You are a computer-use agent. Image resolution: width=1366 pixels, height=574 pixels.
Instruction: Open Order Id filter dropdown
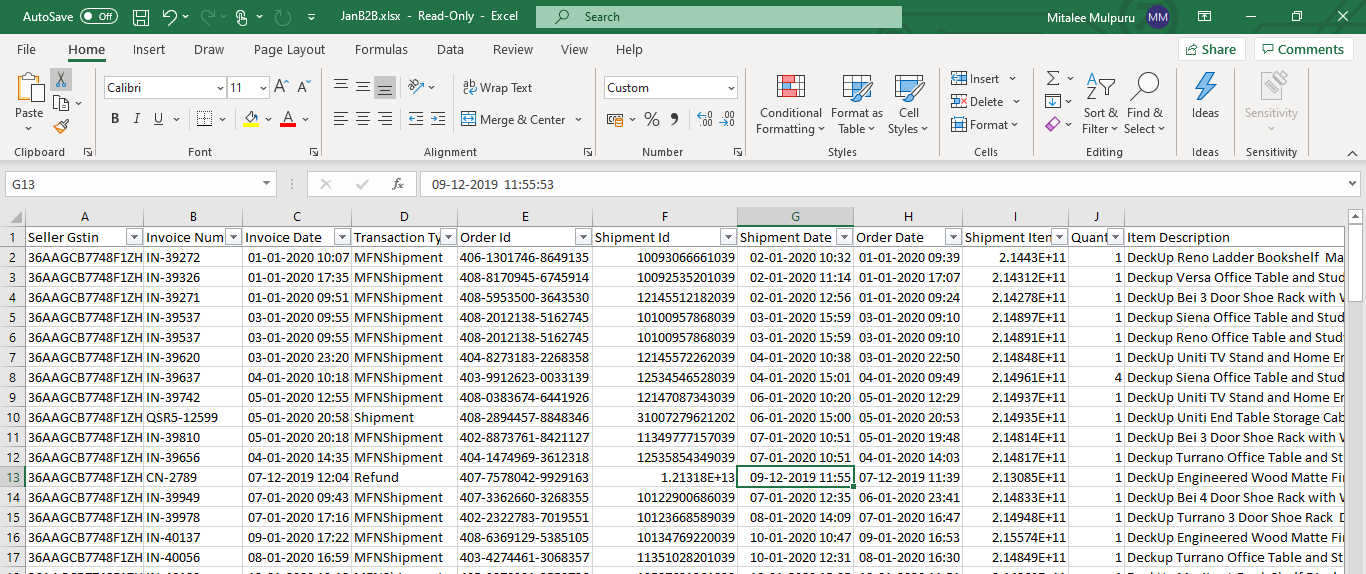(582, 237)
